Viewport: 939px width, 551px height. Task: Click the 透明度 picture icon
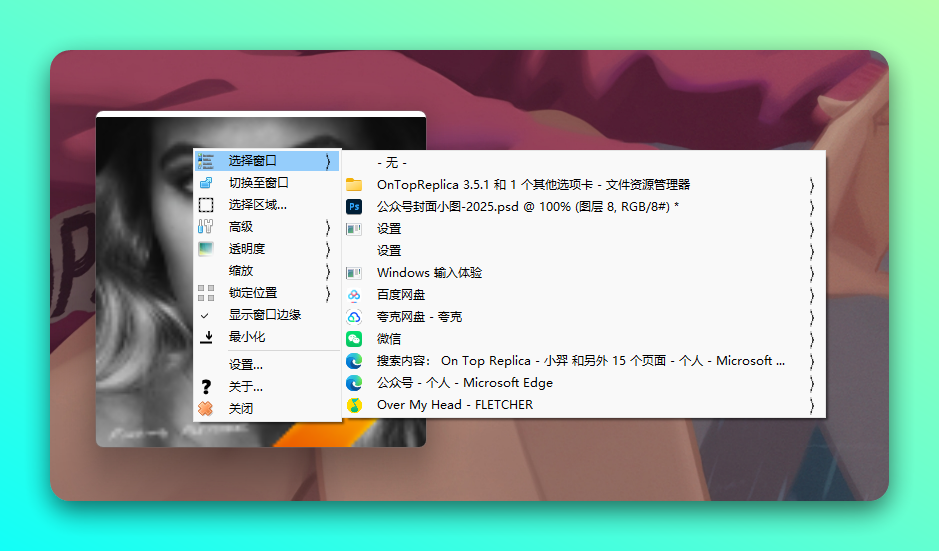[x=205, y=249]
